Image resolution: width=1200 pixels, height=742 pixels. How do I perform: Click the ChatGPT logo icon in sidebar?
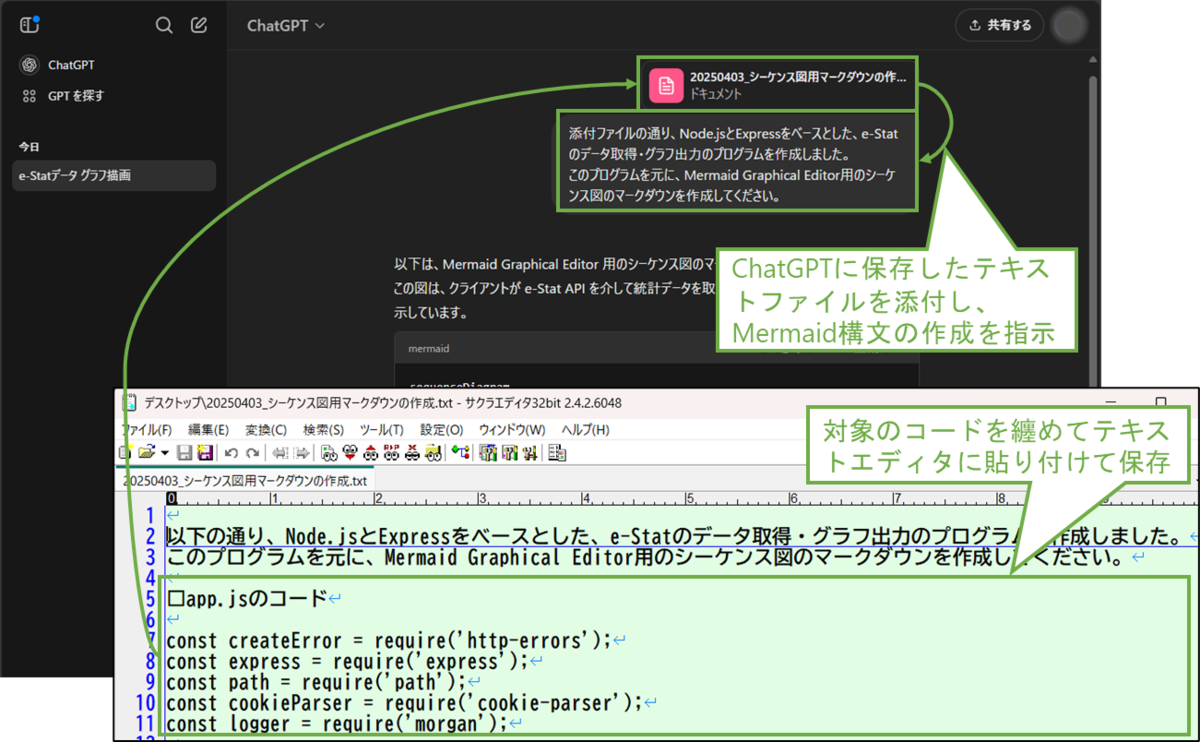tap(29, 65)
